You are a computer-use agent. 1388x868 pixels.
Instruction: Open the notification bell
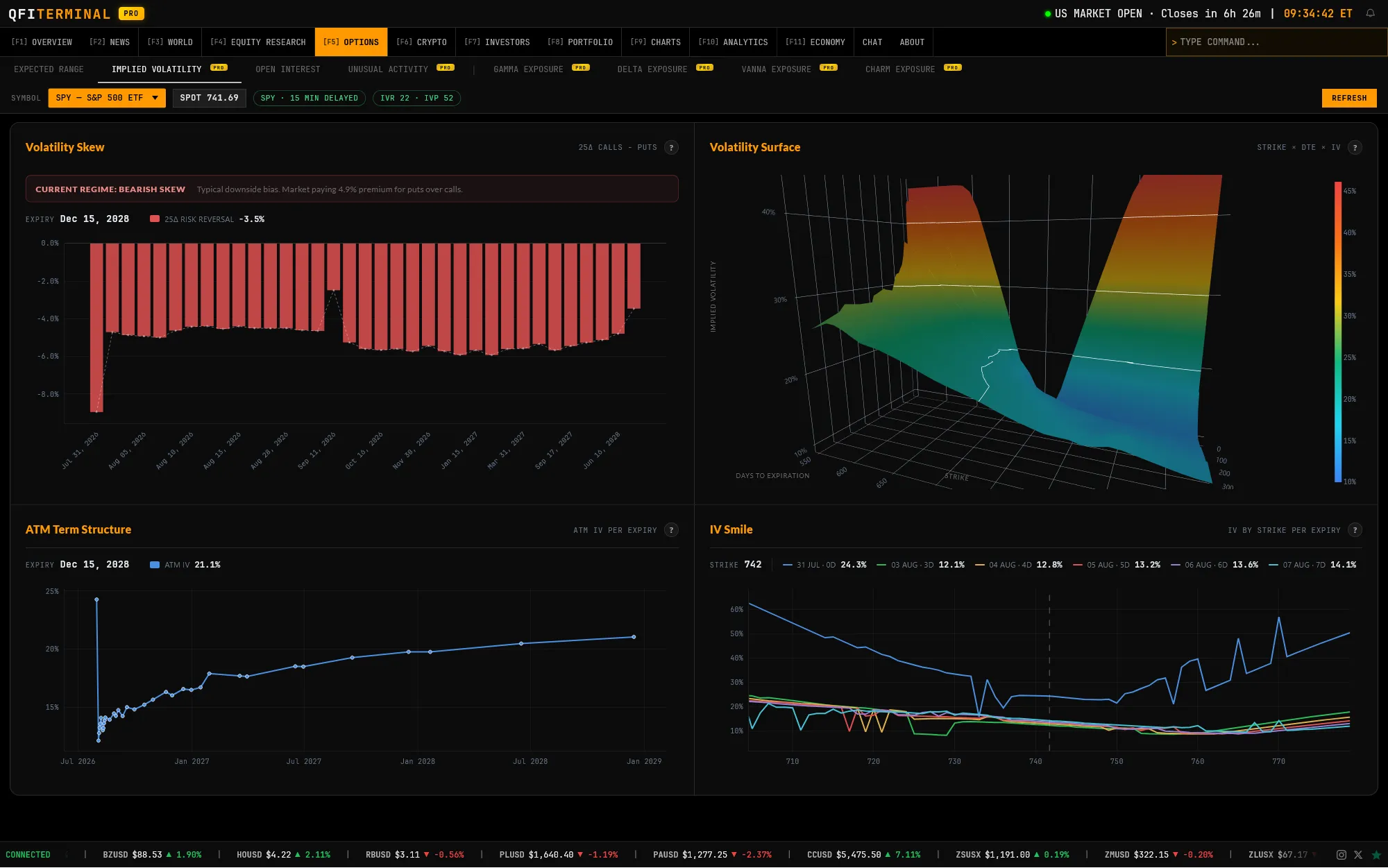(x=1370, y=13)
